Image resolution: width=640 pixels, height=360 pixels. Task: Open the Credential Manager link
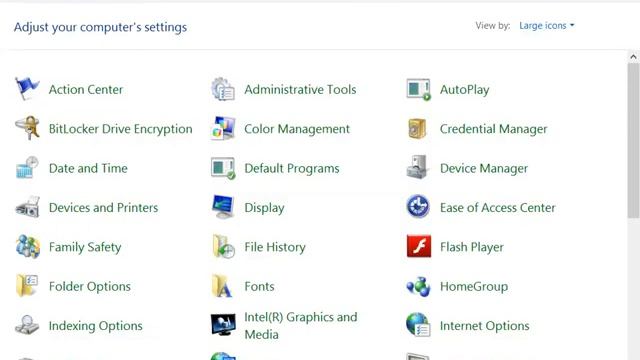point(493,129)
